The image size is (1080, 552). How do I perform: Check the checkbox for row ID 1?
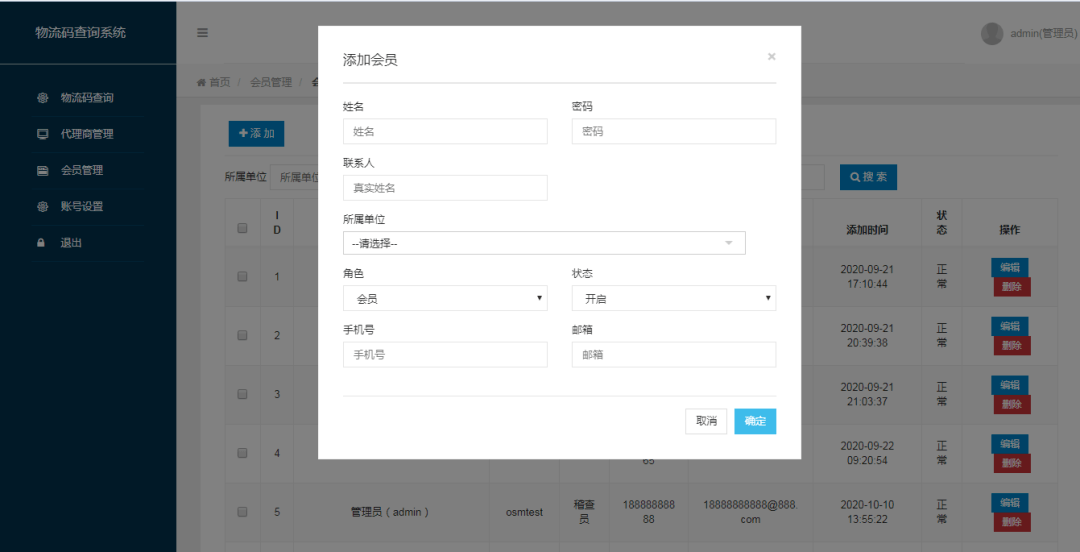242,276
